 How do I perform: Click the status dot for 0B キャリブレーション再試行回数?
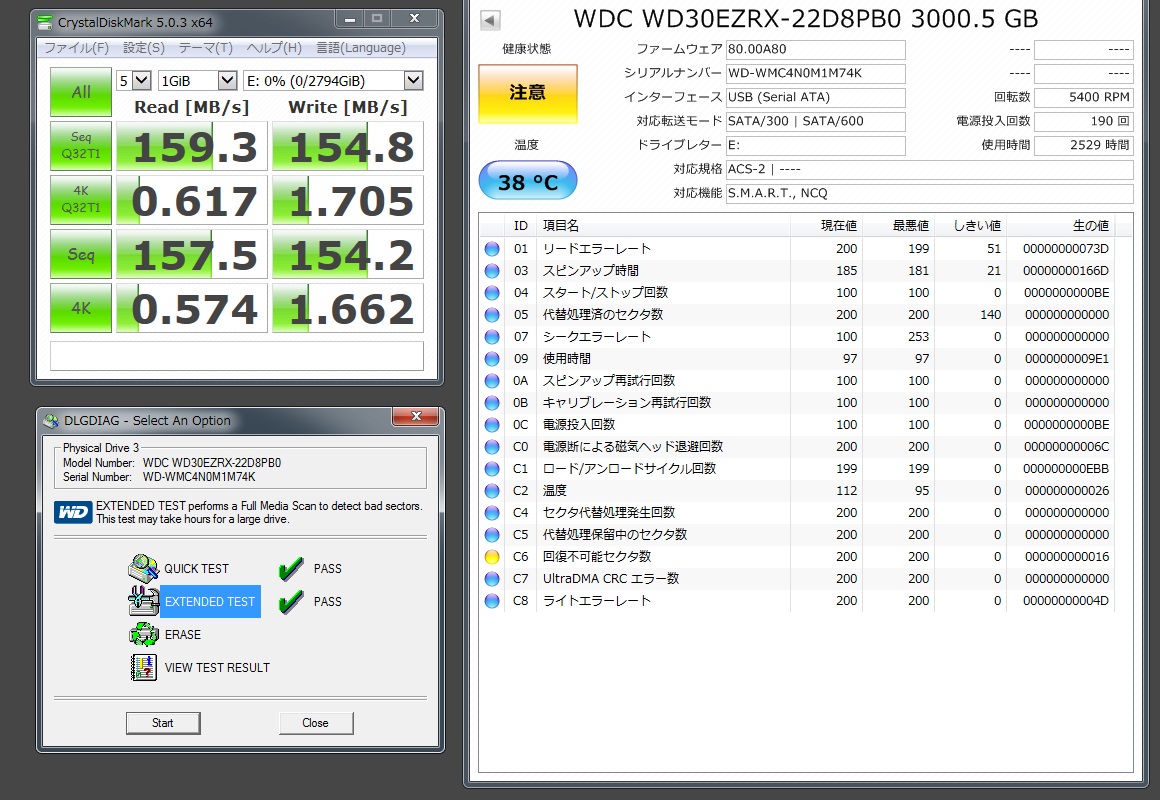(492, 403)
